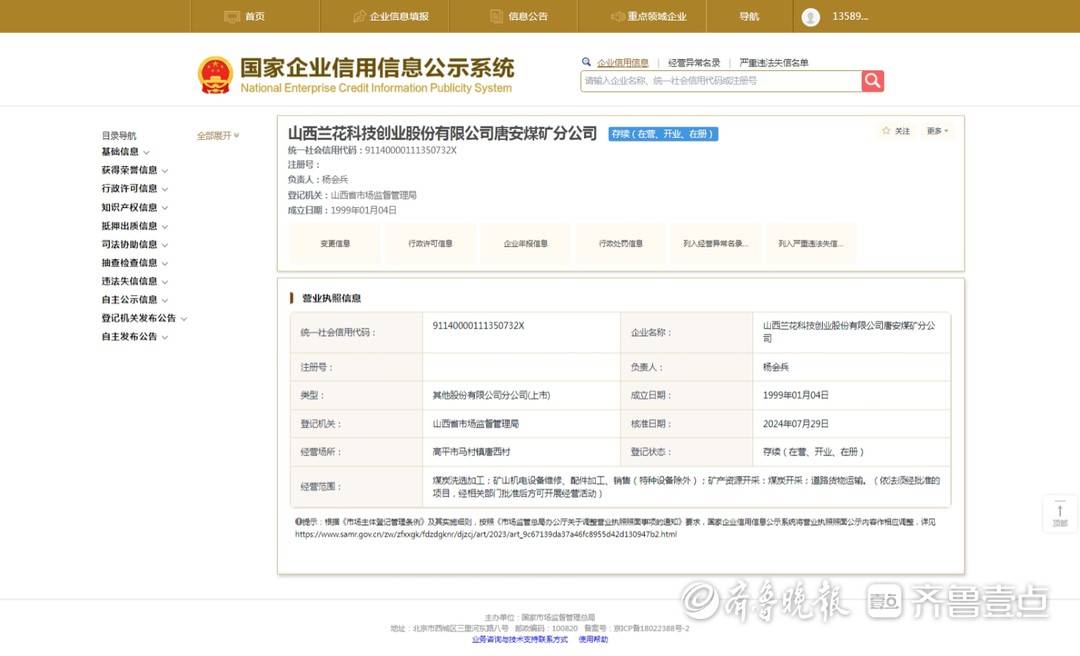Click 统一社会信用代码 line in company header
Image resolution: width=1080 pixels, height=656 pixels.
pos(372,150)
